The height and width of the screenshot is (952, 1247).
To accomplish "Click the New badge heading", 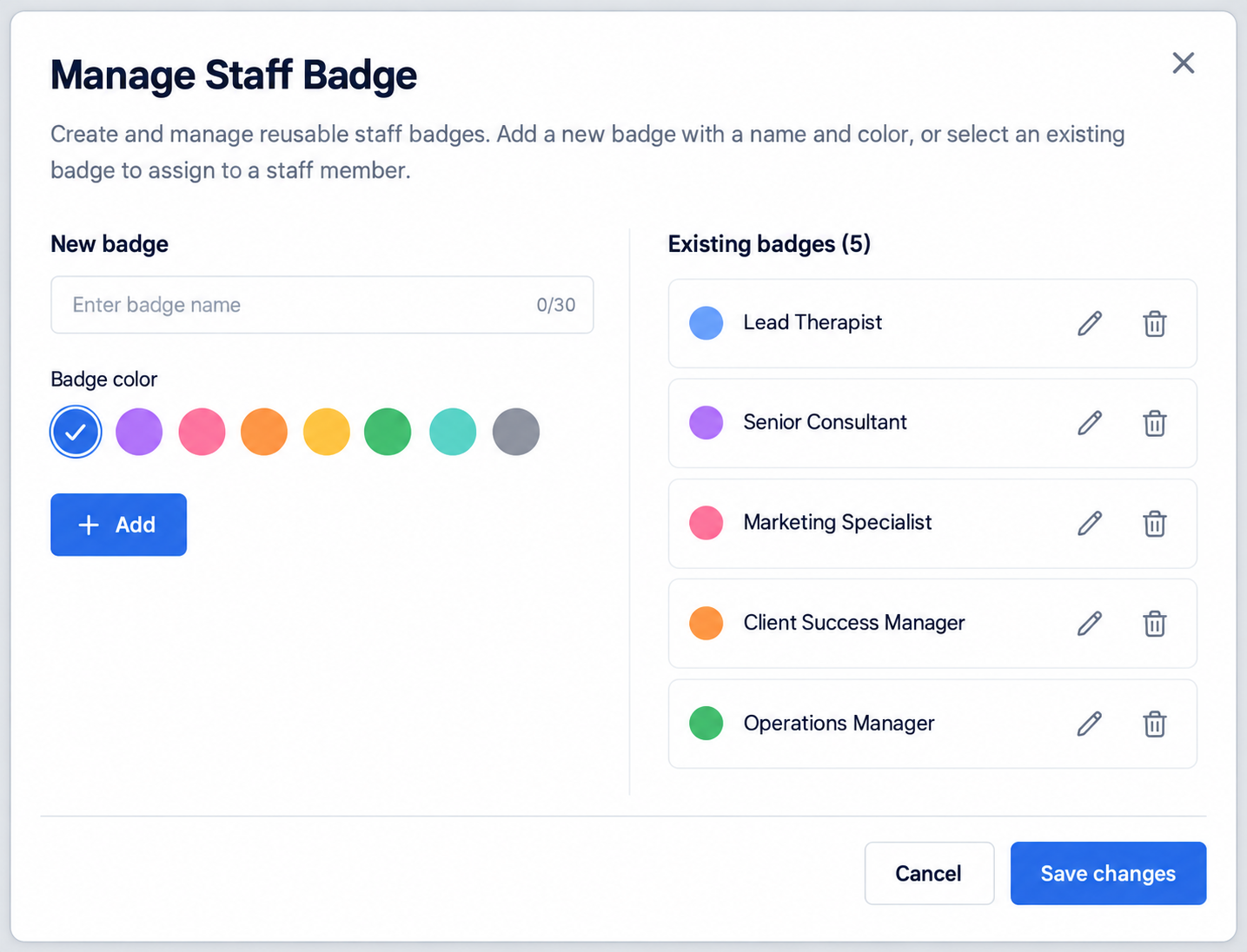I will click(x=109, y=244).
